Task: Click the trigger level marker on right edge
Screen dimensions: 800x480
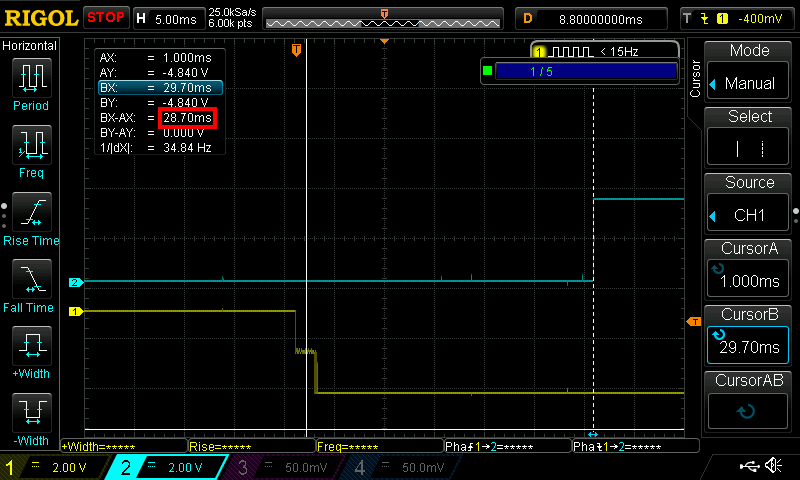Action: tap(694, 321)
